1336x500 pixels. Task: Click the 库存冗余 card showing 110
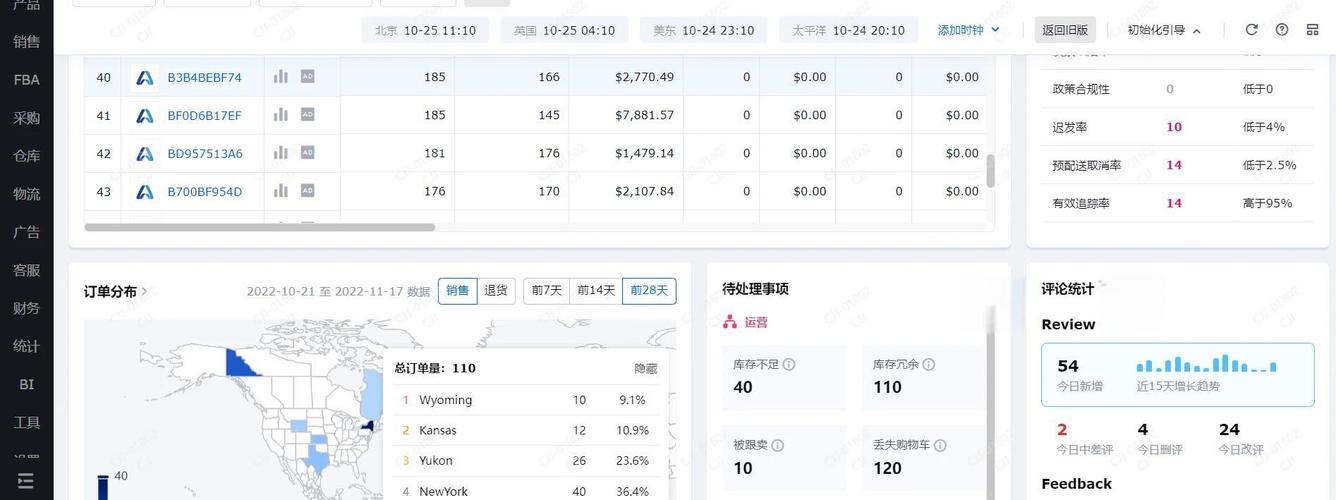pyautogui.click(x=924, y=377)
